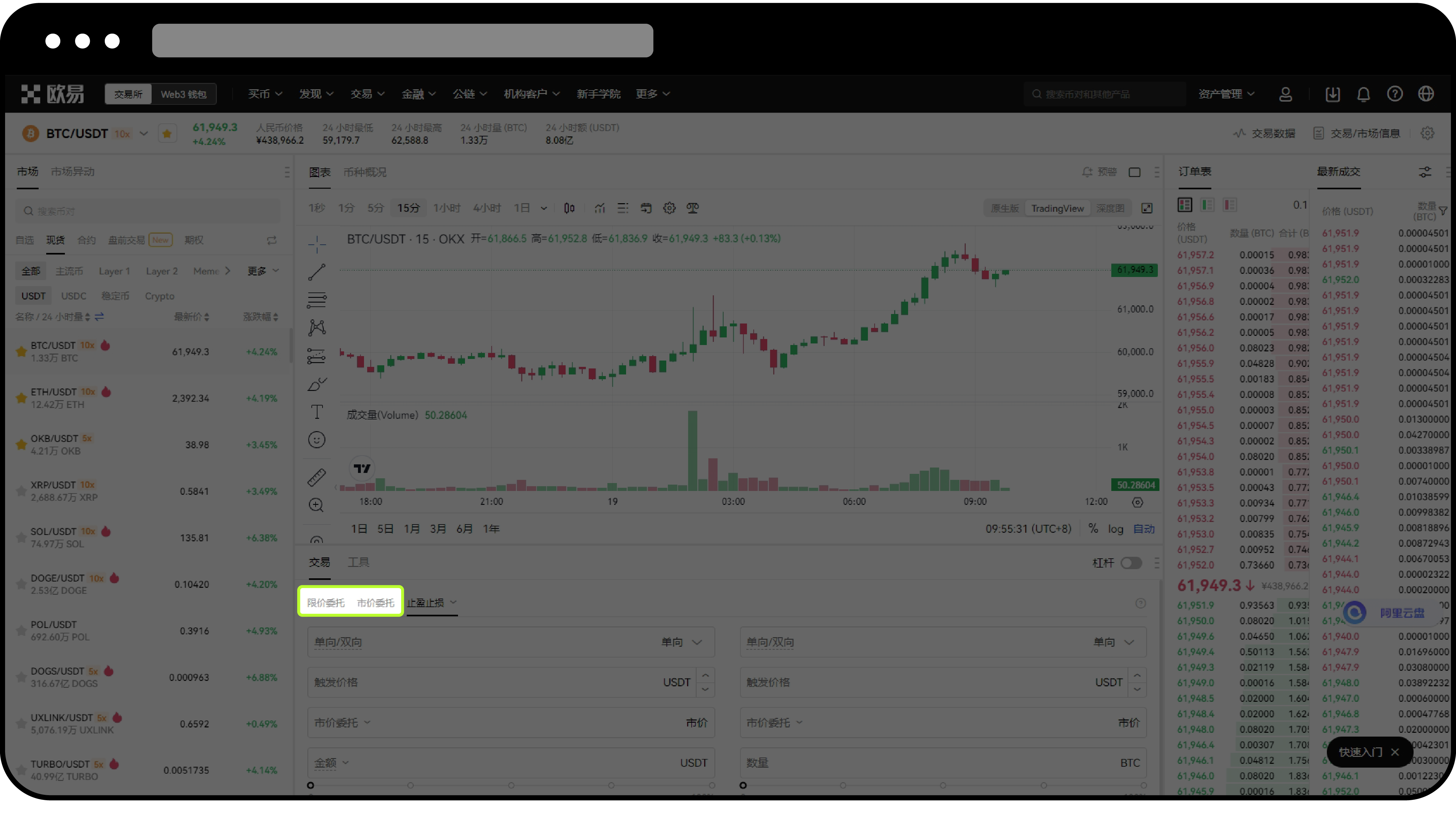1456x823 pixels.
Task: Select the text annotation tool
Action: 317,411
